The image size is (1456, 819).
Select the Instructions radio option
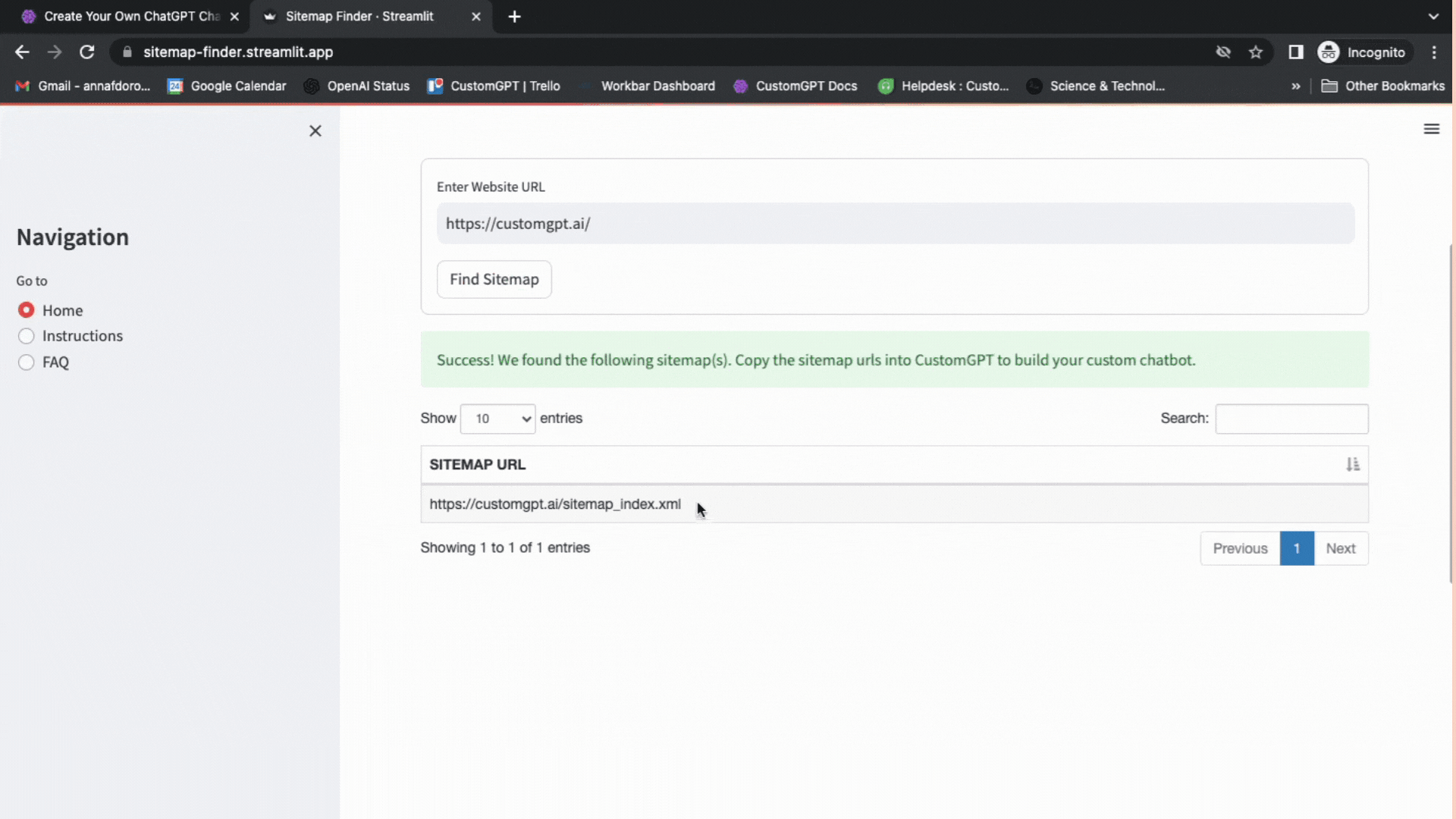pyautogui.click(x=27, y=336)
